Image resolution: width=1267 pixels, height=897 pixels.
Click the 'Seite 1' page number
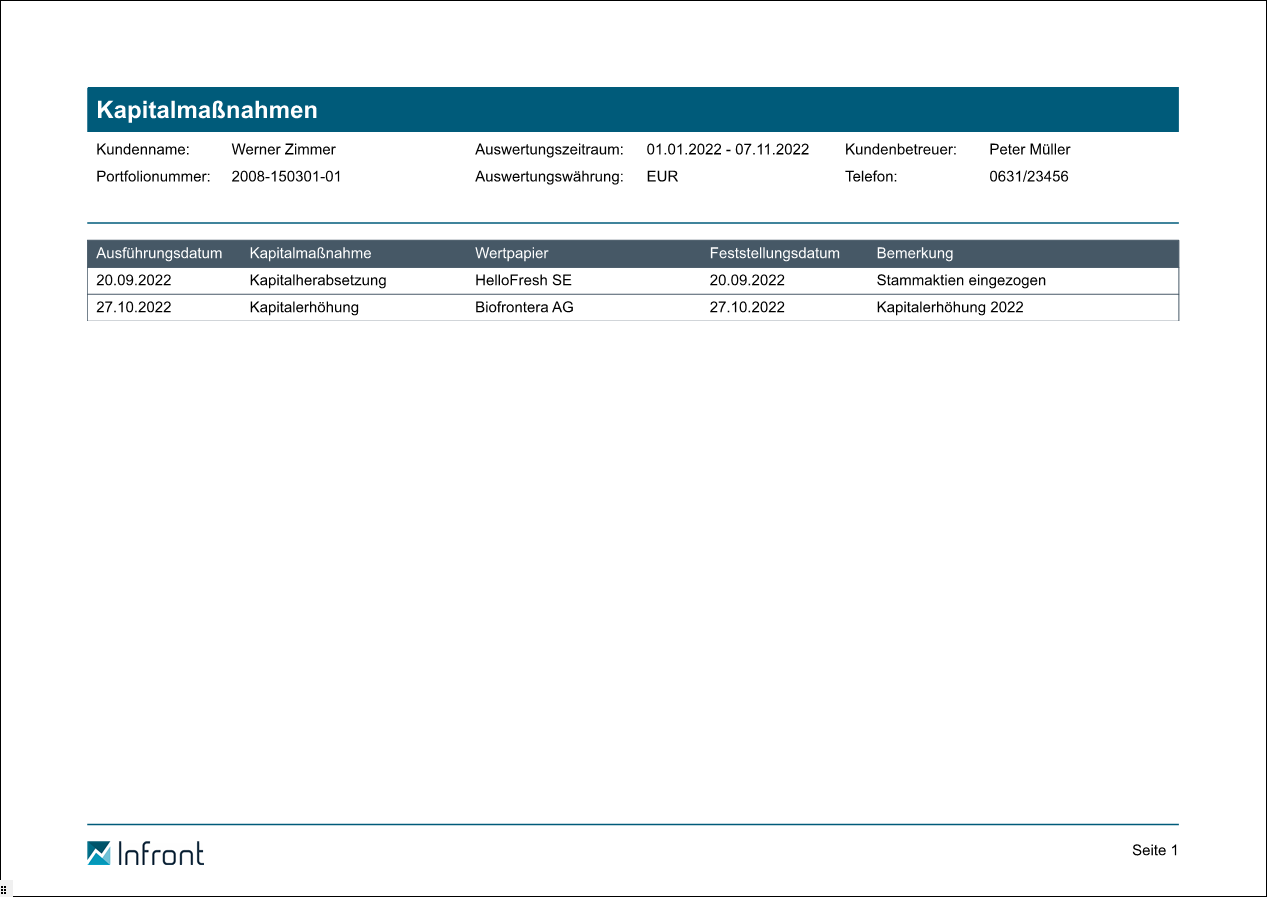click(1155, 850)
